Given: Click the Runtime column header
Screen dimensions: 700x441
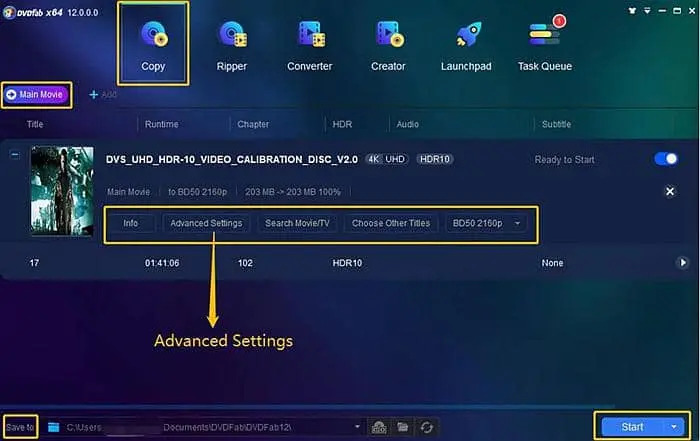Looking at the screenshot, I should [161, 124].
